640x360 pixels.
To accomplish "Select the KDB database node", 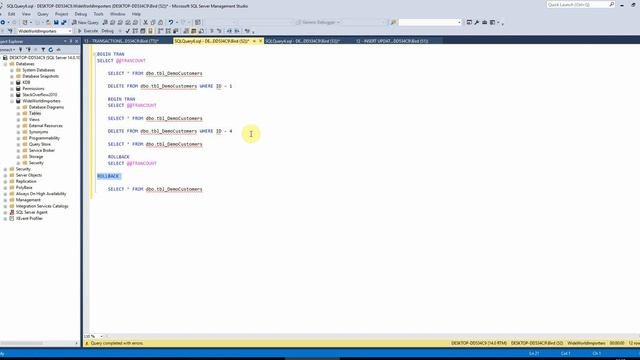I will point(27,82).
